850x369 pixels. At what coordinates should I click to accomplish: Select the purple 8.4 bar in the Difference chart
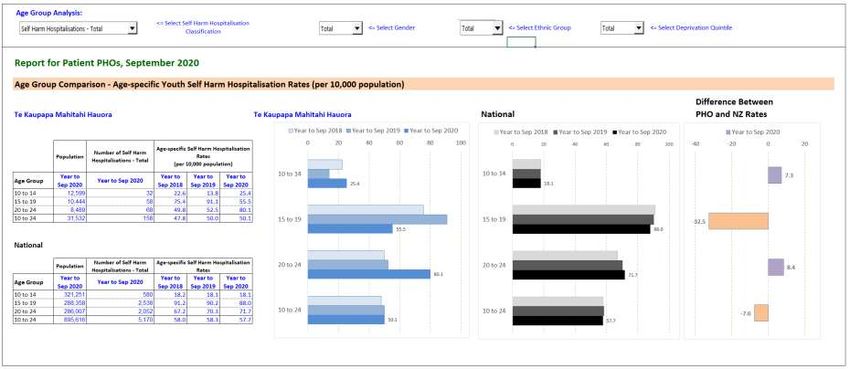click(x=776, y=267)
